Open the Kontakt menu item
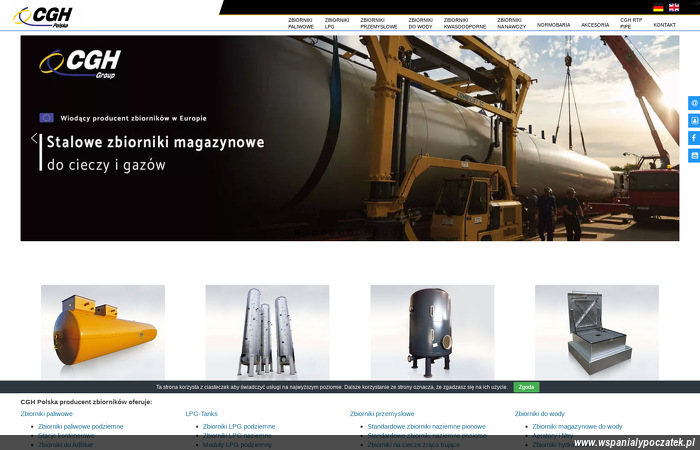Image resolution: width=700 pixels, height=450 pixels. (x=664, y=25)
